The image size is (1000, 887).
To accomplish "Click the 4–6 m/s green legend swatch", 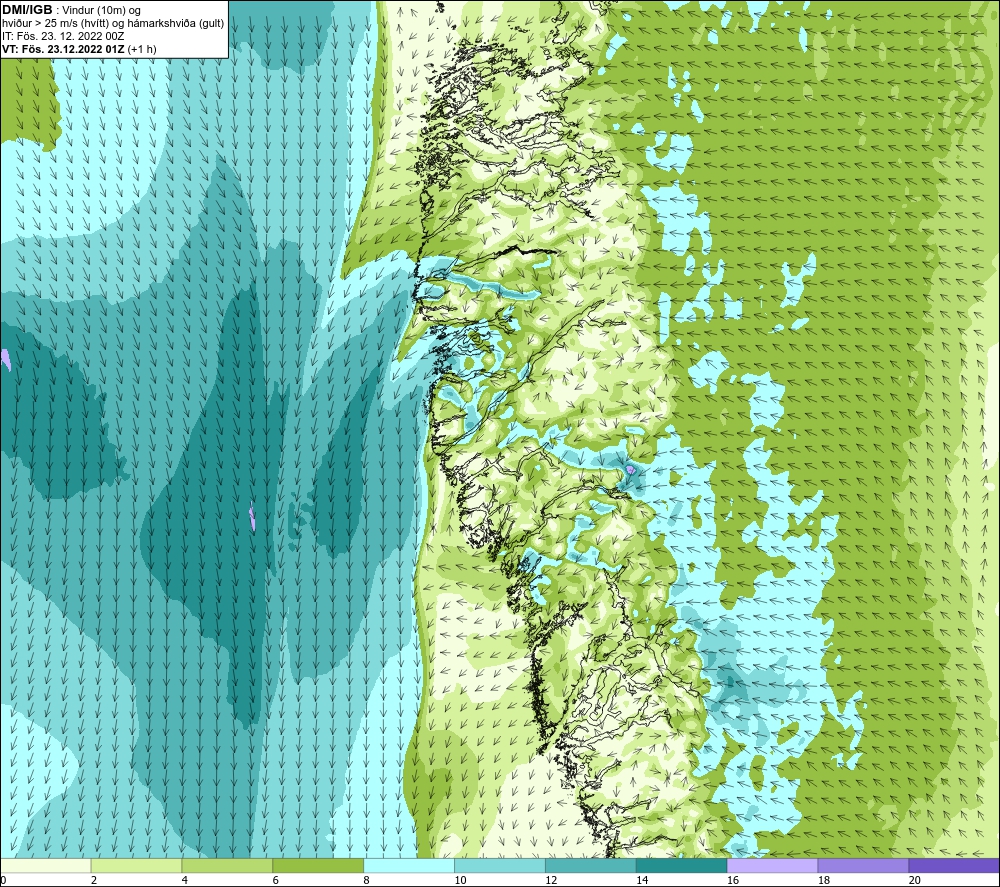I will [227, 866].
